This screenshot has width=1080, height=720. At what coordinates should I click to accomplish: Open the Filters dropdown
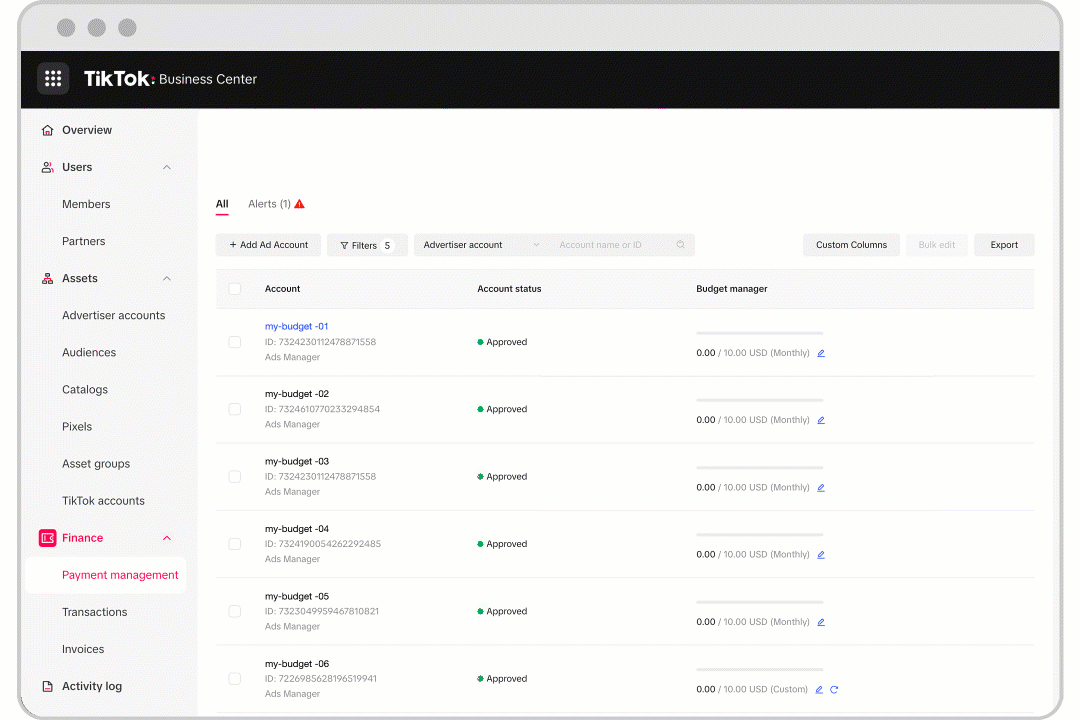367,245
